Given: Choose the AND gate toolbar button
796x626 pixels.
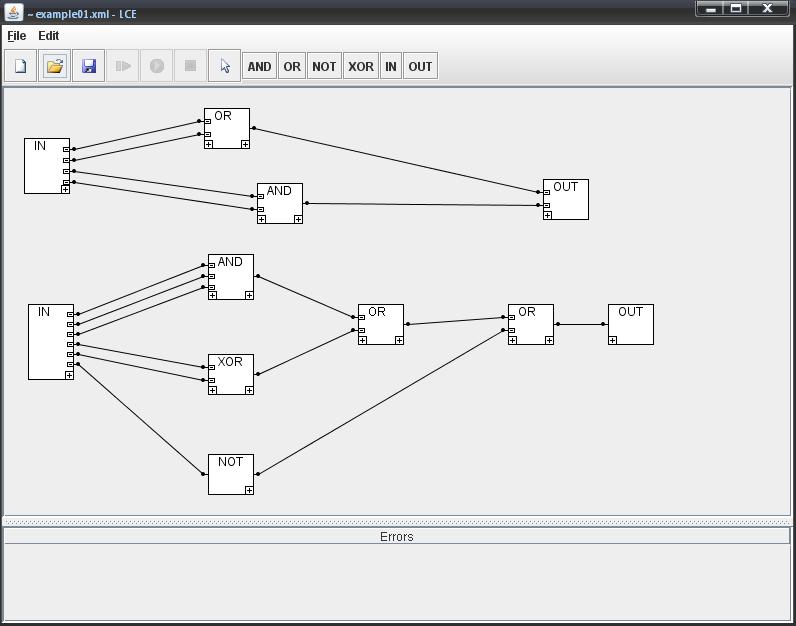Looking at the screenshot, I should [259, 66].
